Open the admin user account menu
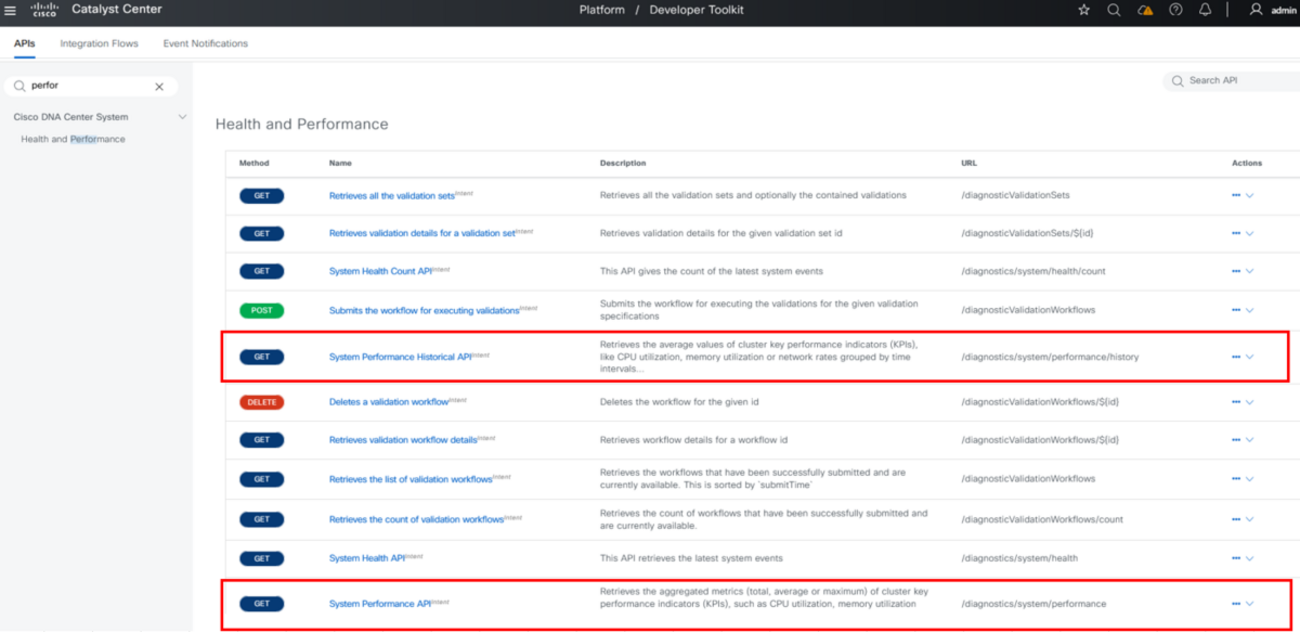This screenshot has width=1300, height=632. tap(1272, 10)
